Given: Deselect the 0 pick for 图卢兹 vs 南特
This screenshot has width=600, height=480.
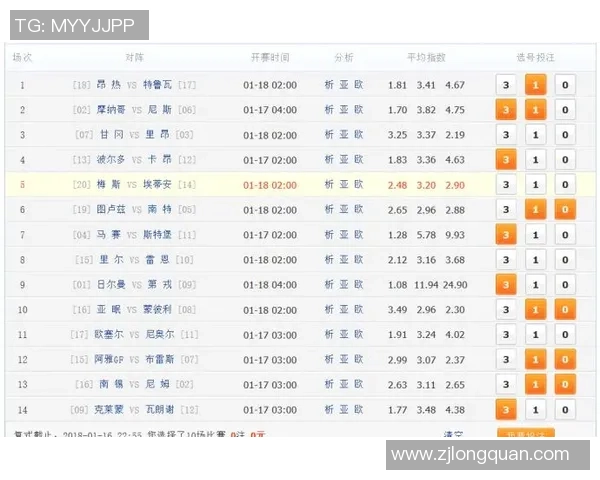Looking at the screenshot, I should click(x=565, y=209).
